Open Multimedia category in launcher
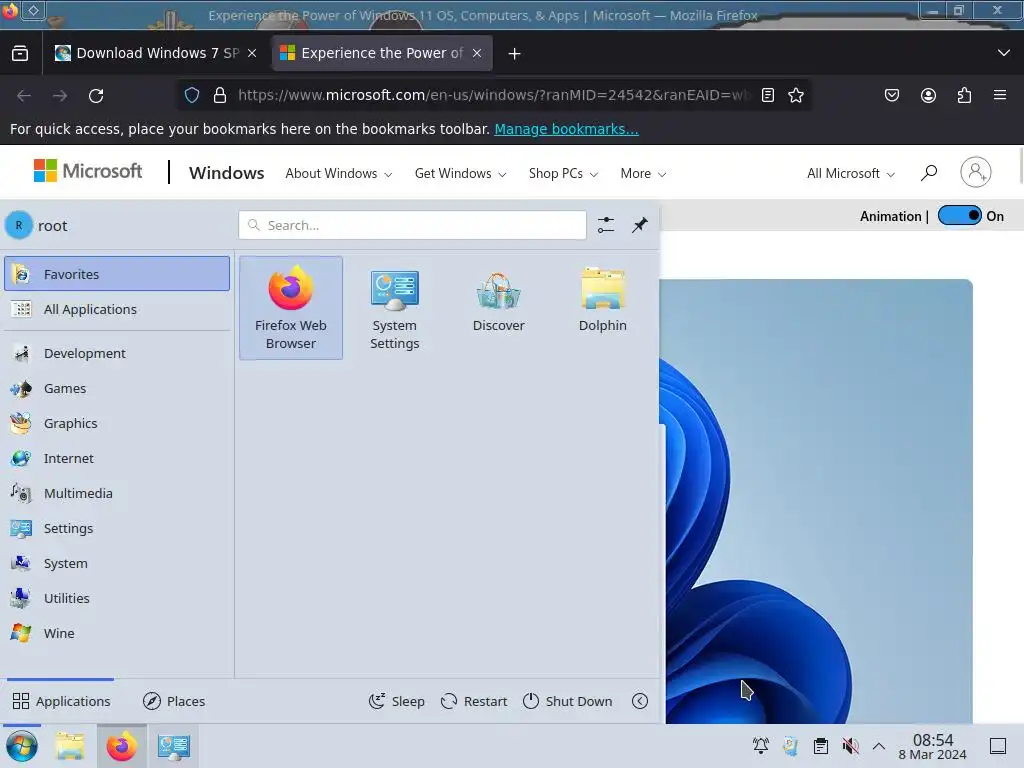The image size is (1024, 768). click(x=117, y=493)
